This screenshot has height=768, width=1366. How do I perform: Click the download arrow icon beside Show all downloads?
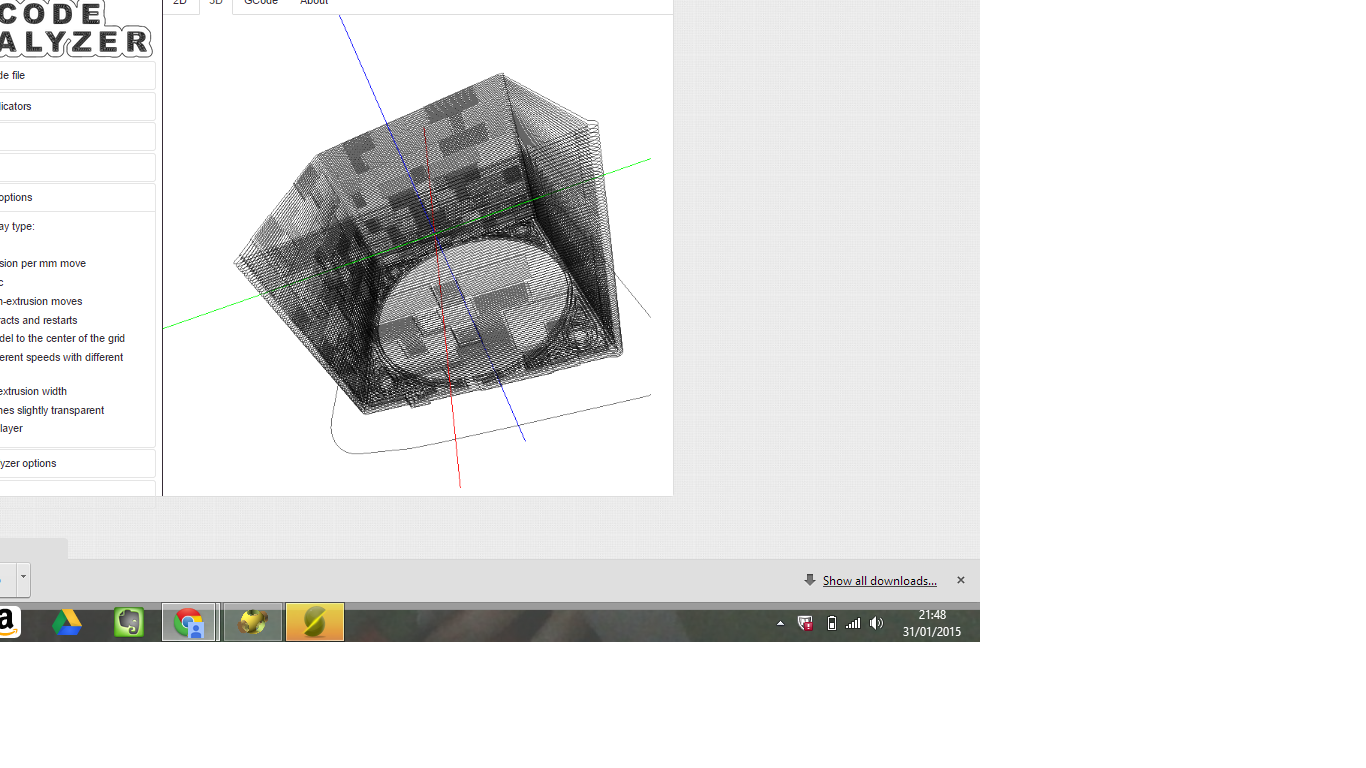tap(810, 580)
